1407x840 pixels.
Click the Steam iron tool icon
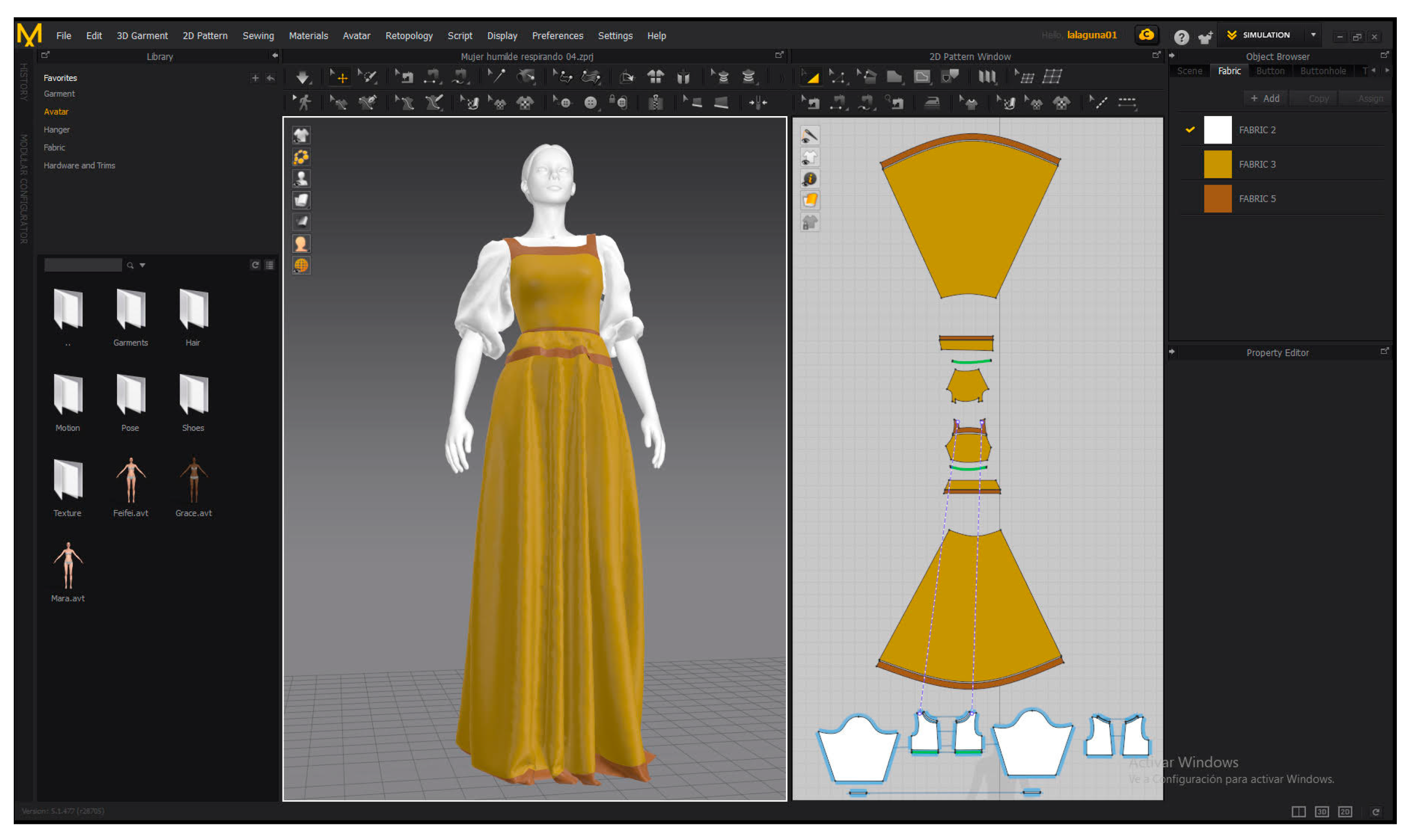pyautogui.click(x=932, y=103)
